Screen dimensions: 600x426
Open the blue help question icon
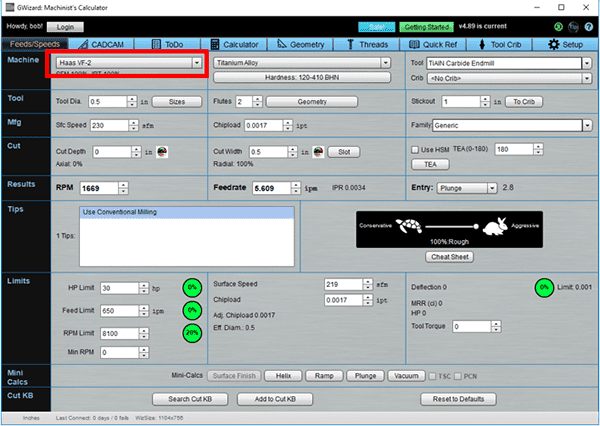click(589, 26)
